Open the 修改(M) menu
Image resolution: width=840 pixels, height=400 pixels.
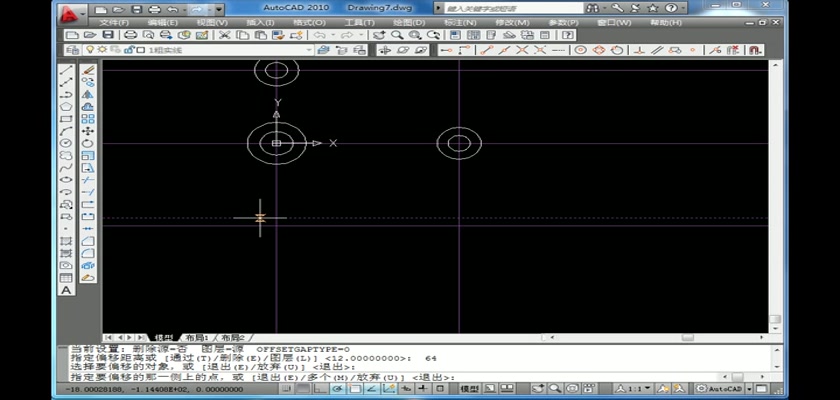(x=512, y=21)
